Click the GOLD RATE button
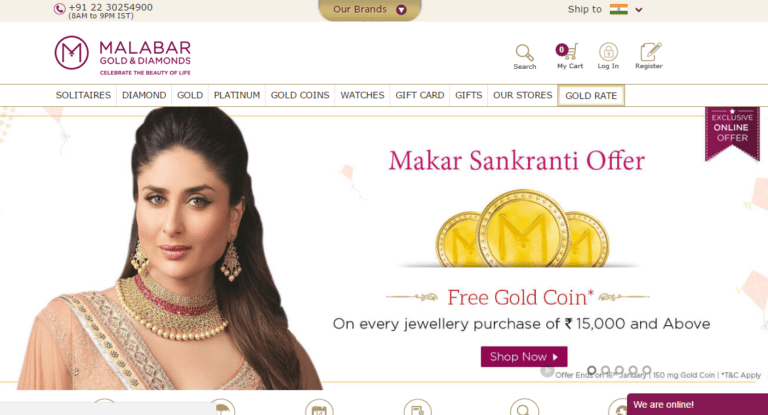Image resolution: width=768 pixels, height=415 pixels. click(591, 96)
